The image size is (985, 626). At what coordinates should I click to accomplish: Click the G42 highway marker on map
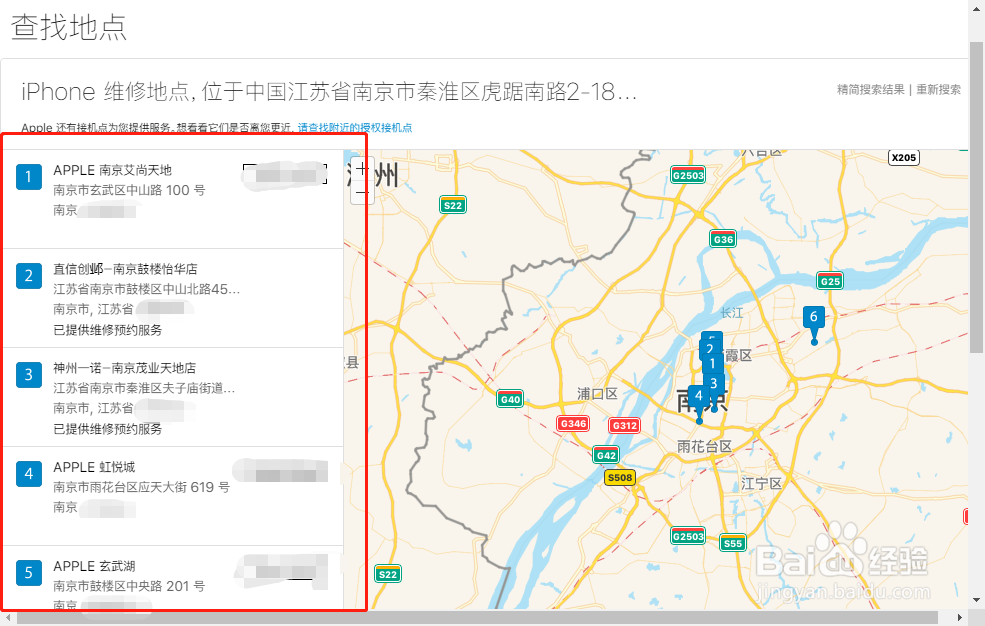(606, 455)
